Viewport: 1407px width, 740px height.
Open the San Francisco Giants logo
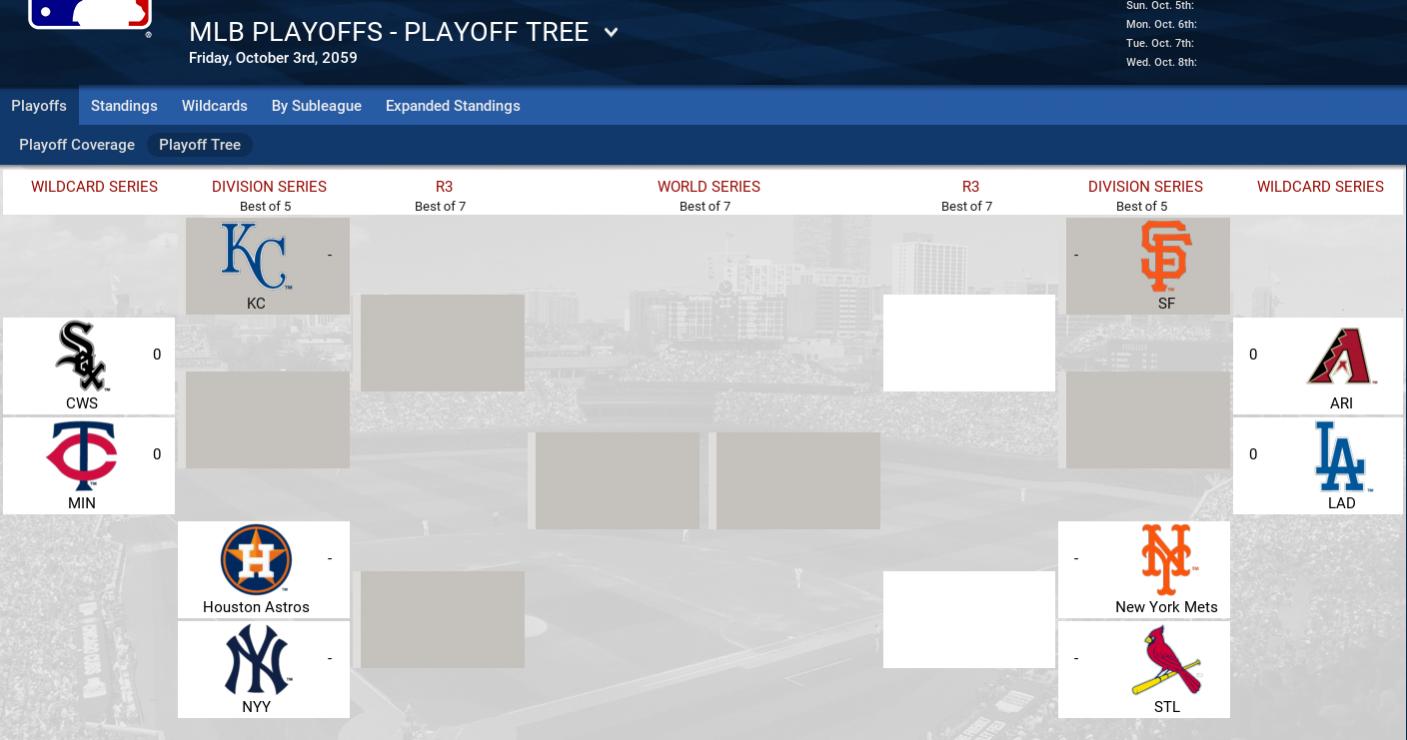1166,256
